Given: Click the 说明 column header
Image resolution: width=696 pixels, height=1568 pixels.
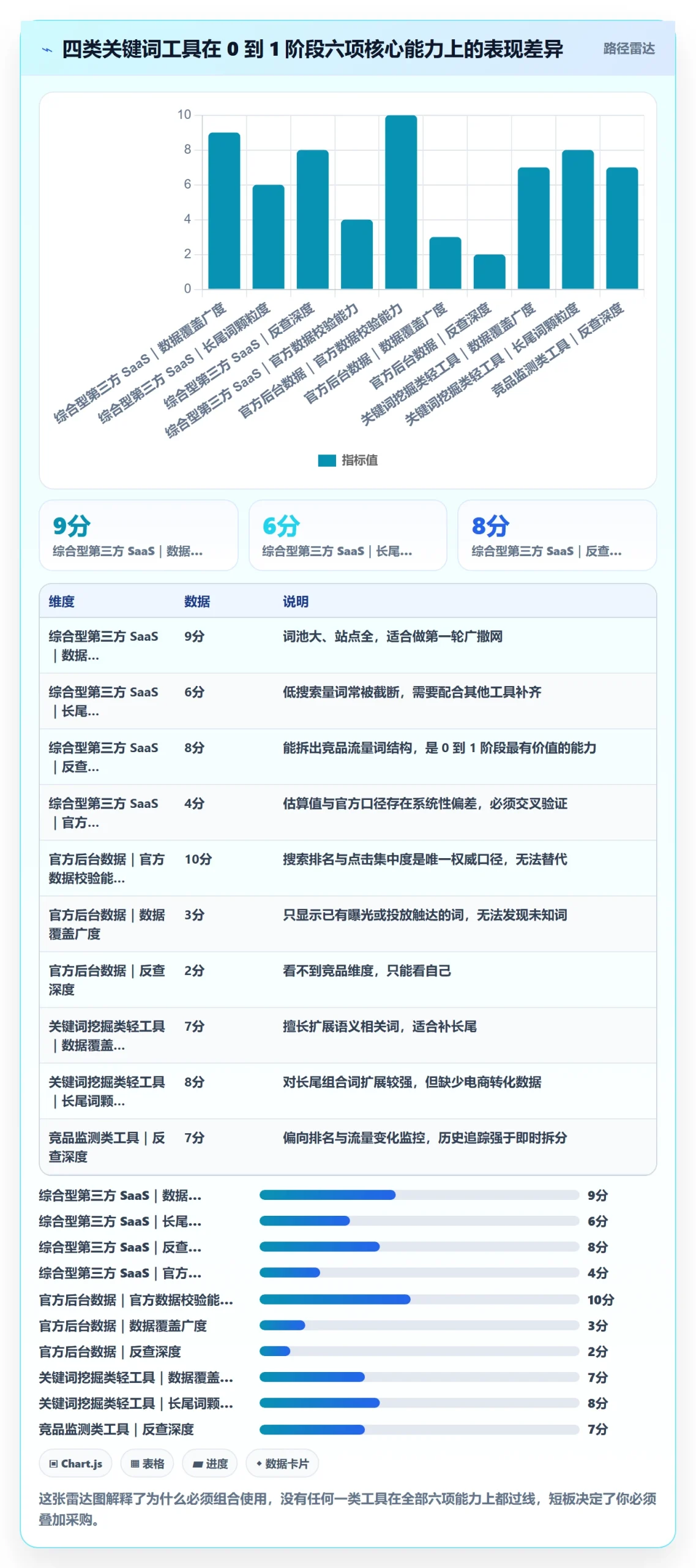Looking at the screenshot, I should [x=296, y=601].
